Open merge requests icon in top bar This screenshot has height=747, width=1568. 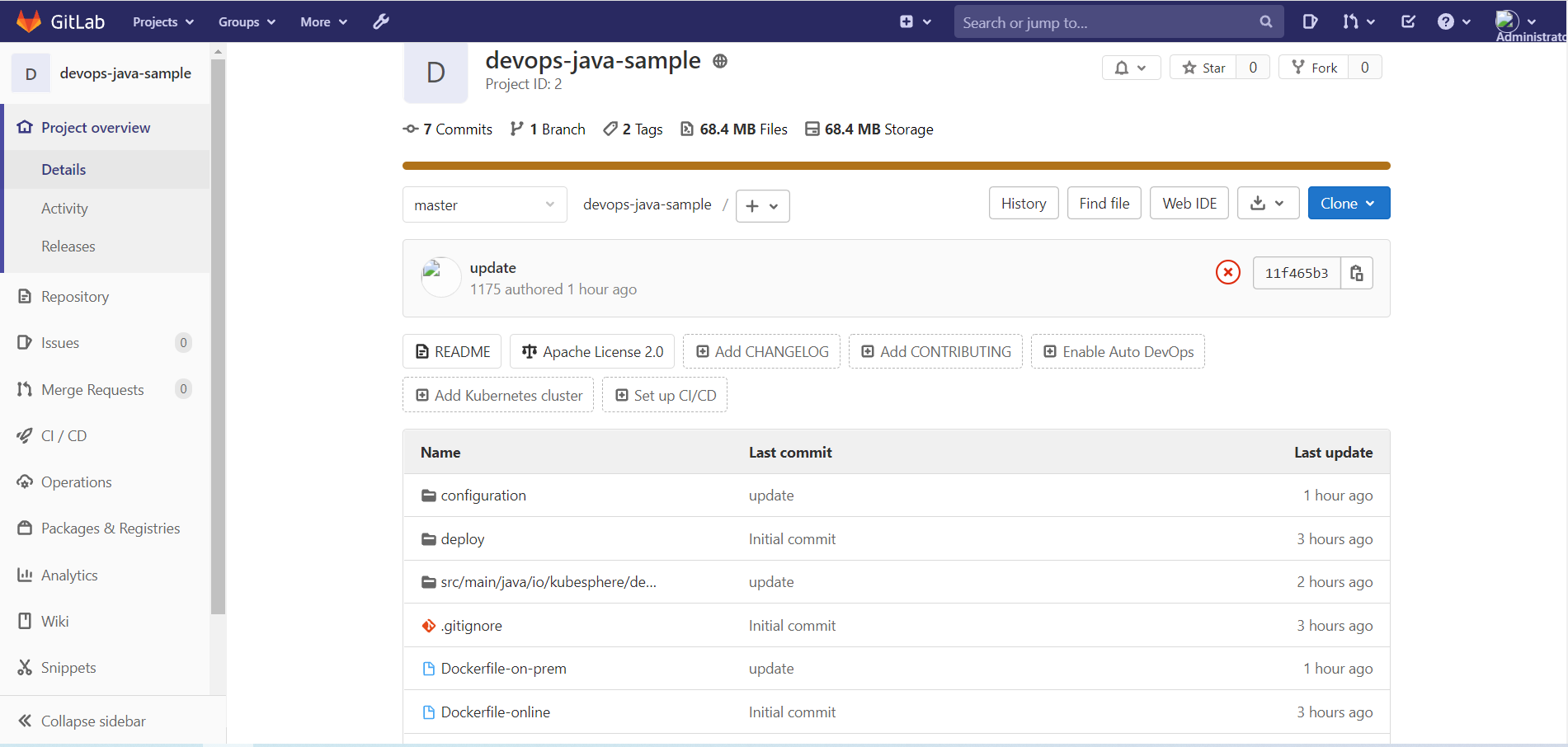1358,22
